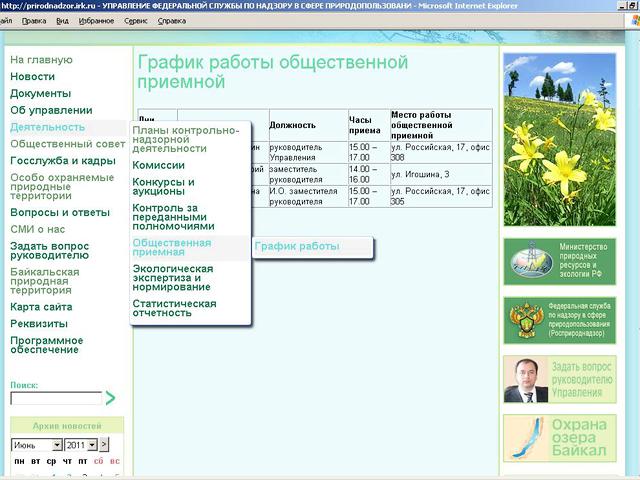Open Вопросы и ответы link
Viewport: 640px width, 480px height.
tap(60, 212)
